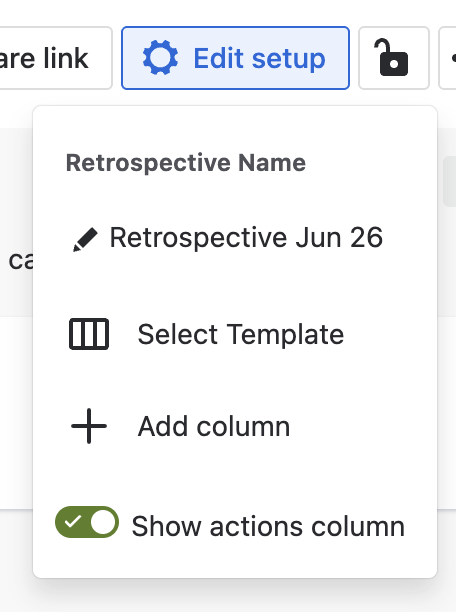456x612 pixels.
Task: Click the checkmark inside the green toggle
Action: tap(73, 521)
